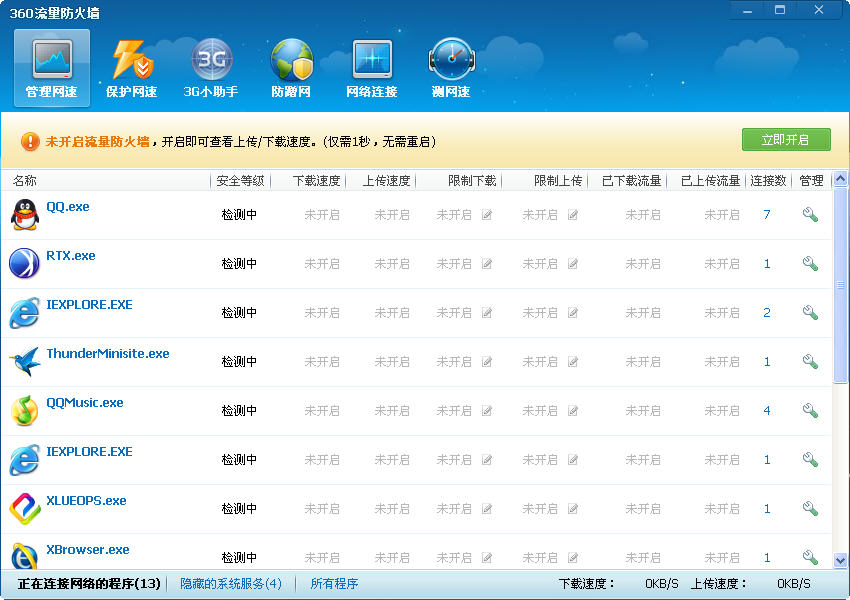Open the 网络连接 toolbar icon
The image size is (850, 600).
tap(371, 68)
